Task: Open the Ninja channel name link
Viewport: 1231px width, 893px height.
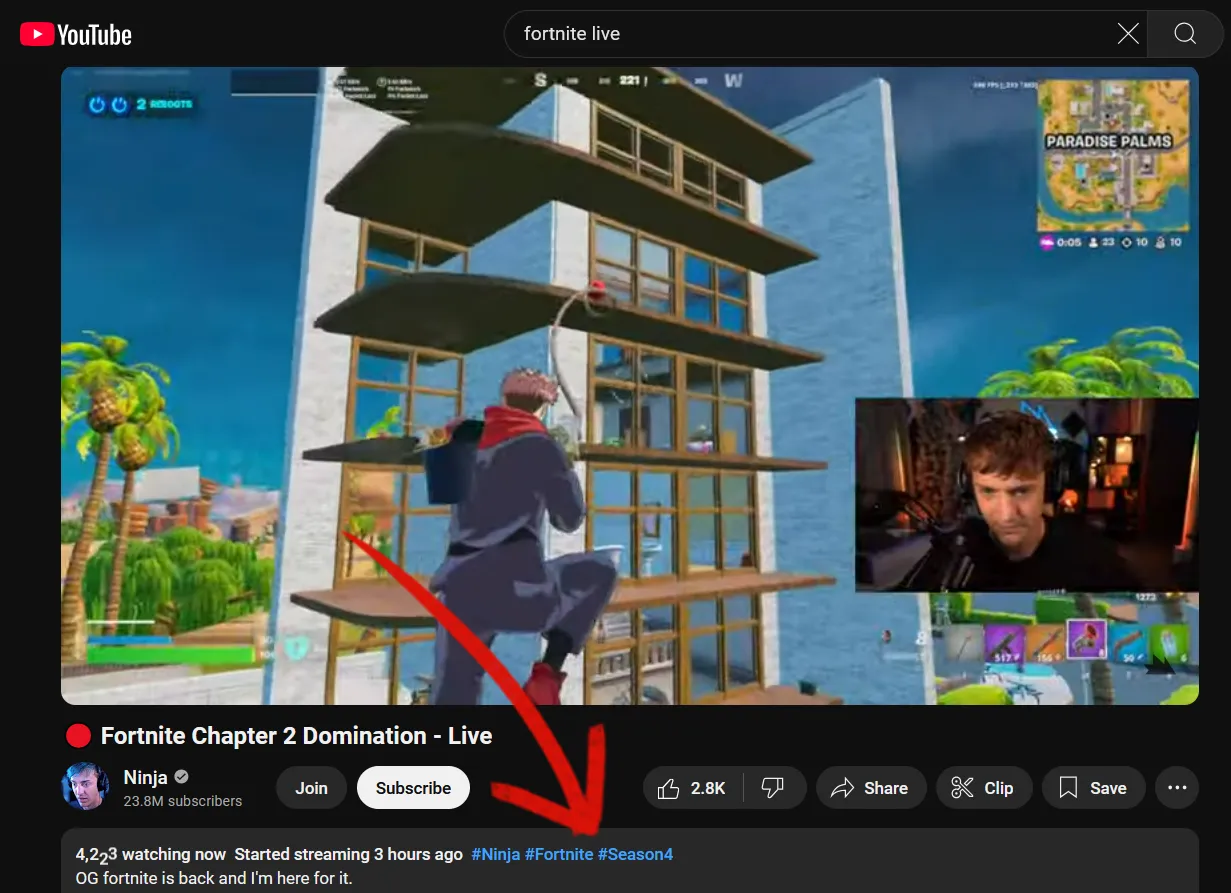Action: click(145, 777)
